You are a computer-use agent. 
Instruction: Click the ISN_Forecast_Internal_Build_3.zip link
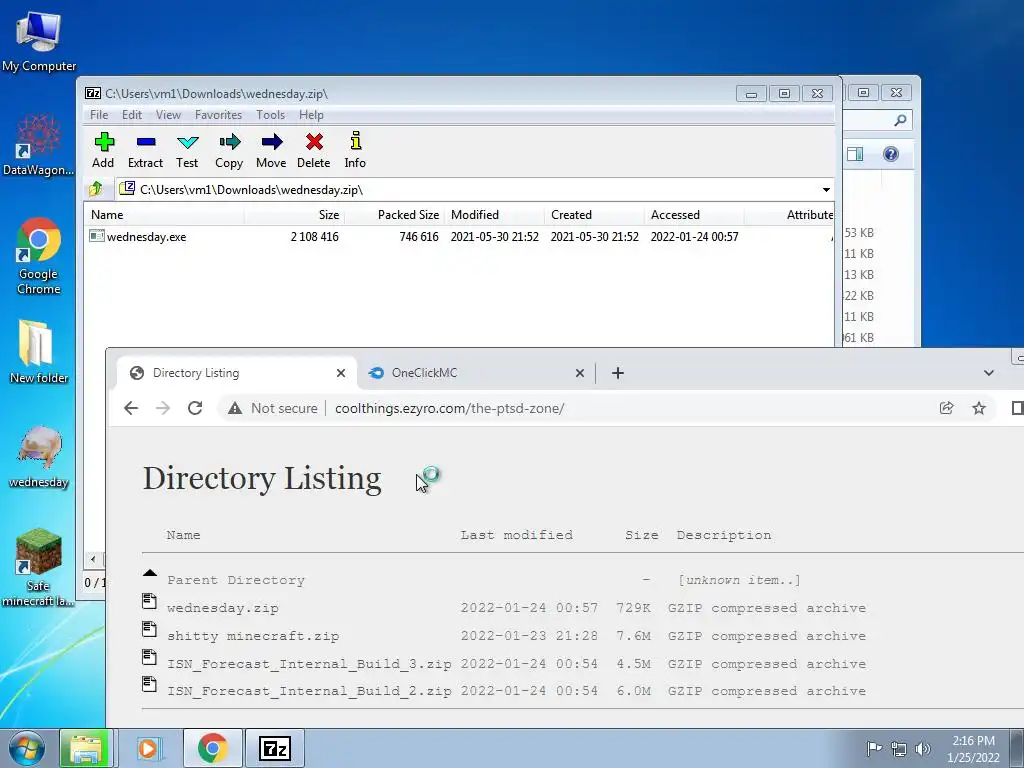[x=310, y=664]
